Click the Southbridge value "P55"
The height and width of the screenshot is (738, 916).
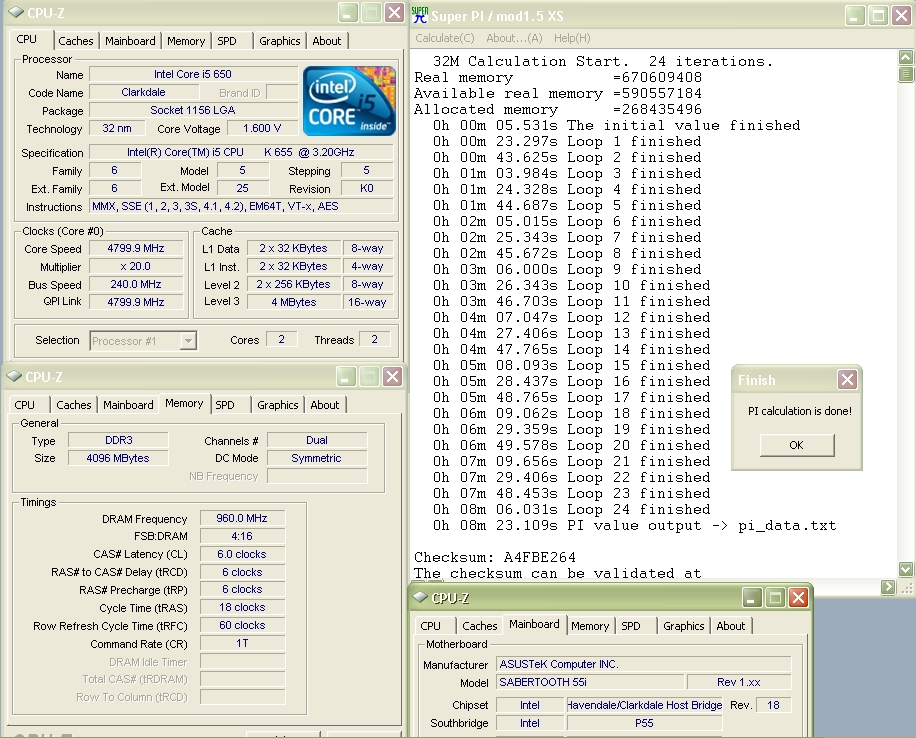644,723
